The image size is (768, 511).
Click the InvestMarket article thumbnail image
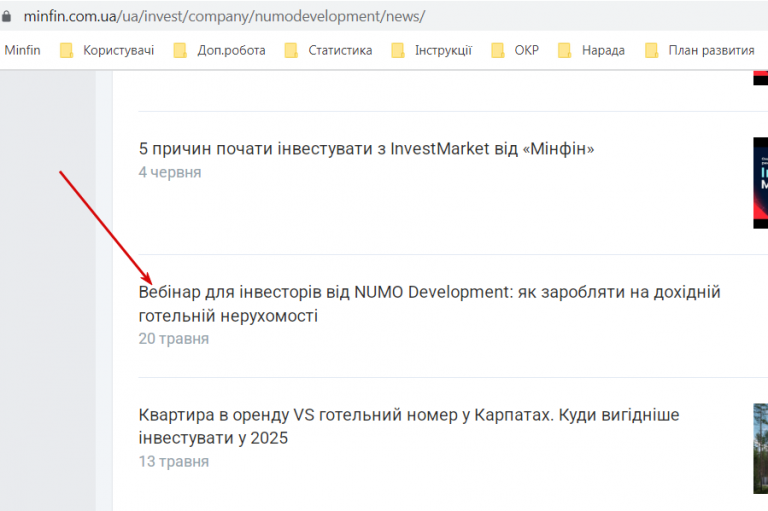pyautogui.click(x=761, y=183)
